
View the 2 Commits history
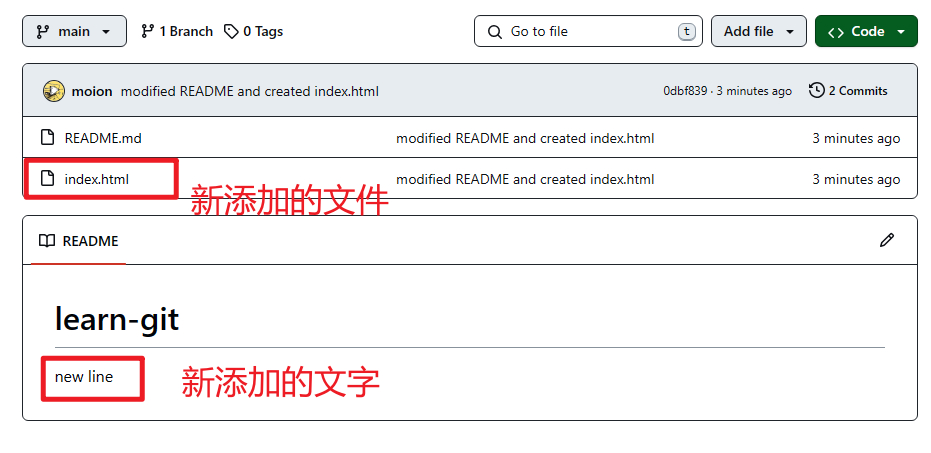tap(848, 91)
